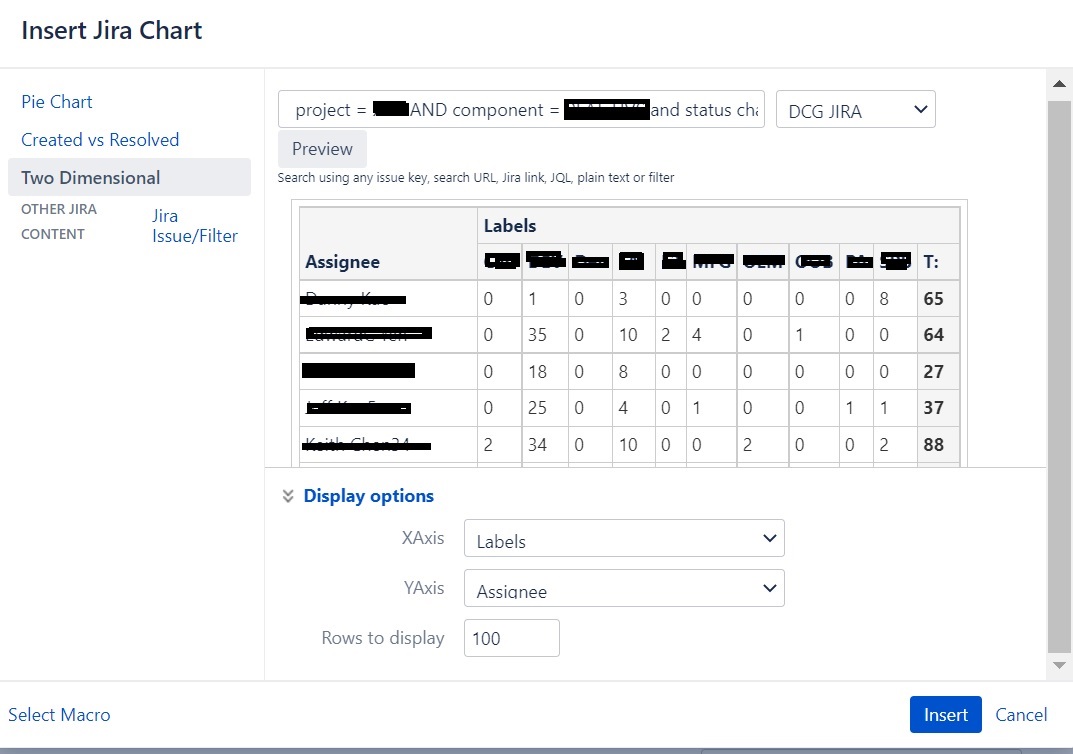Click the search hint text below Preview
Image resolution: width=1073 pixels, height=754 pixels.
476,178
